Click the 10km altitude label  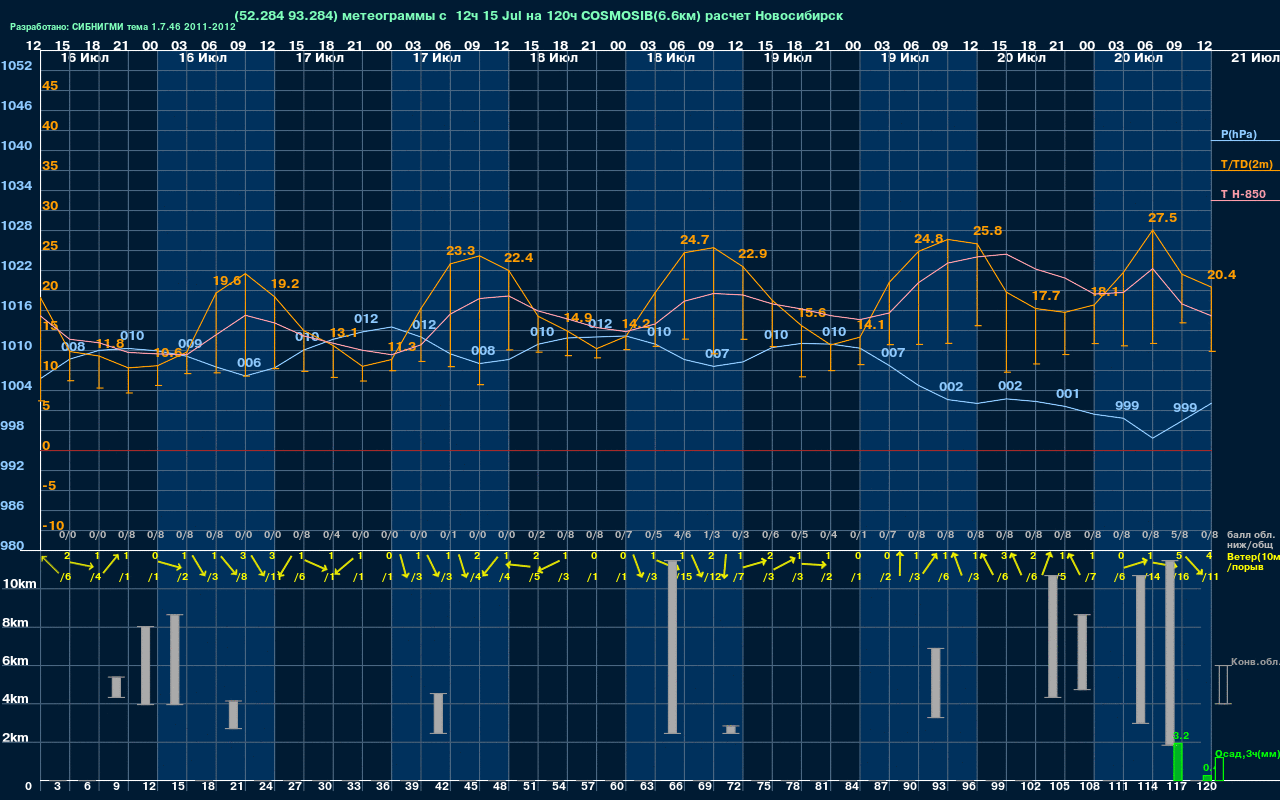[x=20, y=584]
